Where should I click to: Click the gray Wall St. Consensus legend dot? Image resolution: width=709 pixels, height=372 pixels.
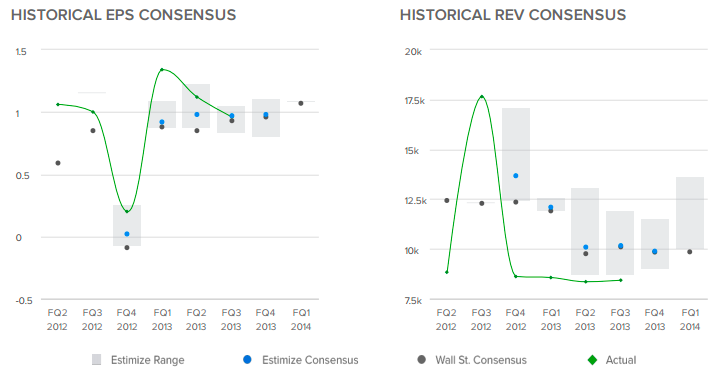coord(421,360)
